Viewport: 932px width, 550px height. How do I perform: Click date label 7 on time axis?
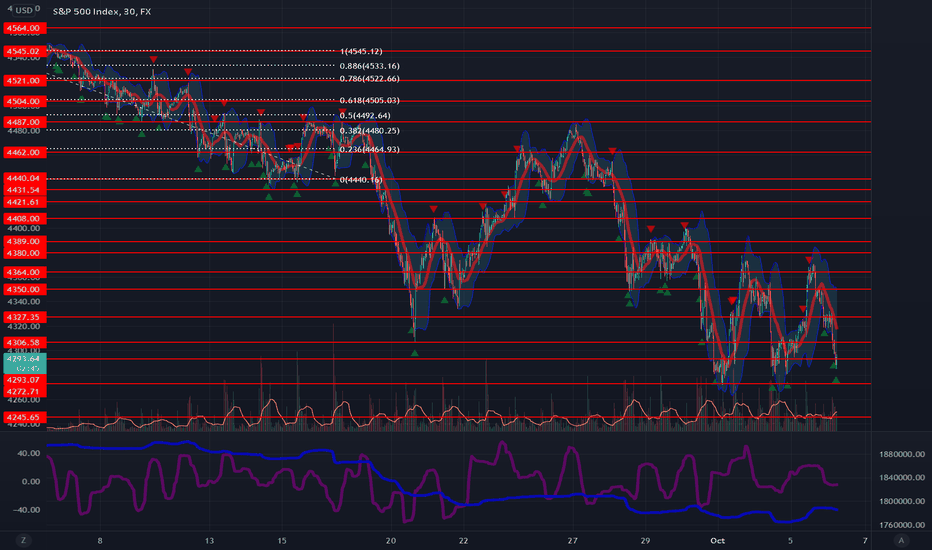tap(865, 540)
